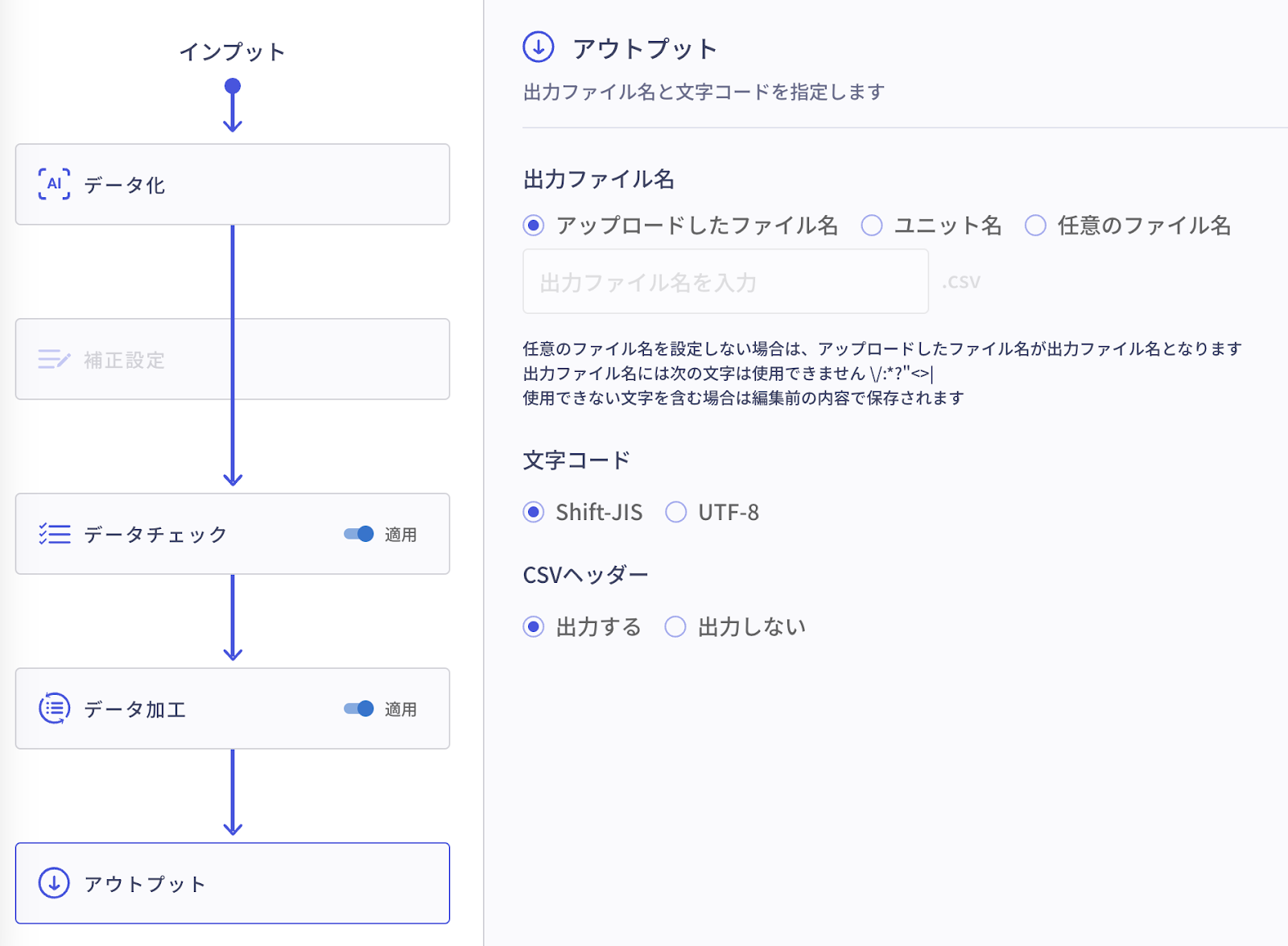Toggle the データチェック 適用 switch
The height and width of the screenshot is (946, 1288).
tap(358, 534)
